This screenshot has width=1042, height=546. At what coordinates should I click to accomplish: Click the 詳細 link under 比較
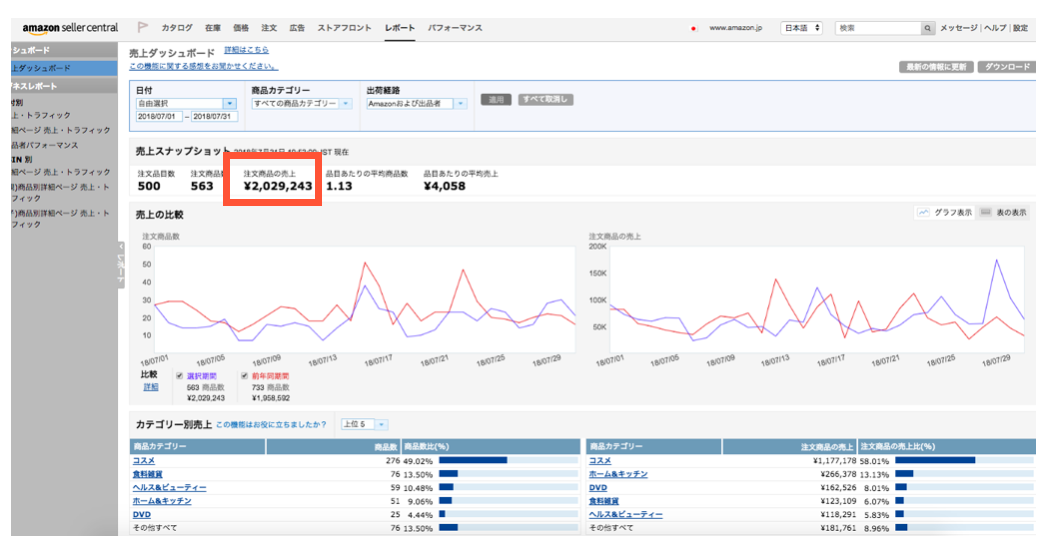(x=151, y=387)
